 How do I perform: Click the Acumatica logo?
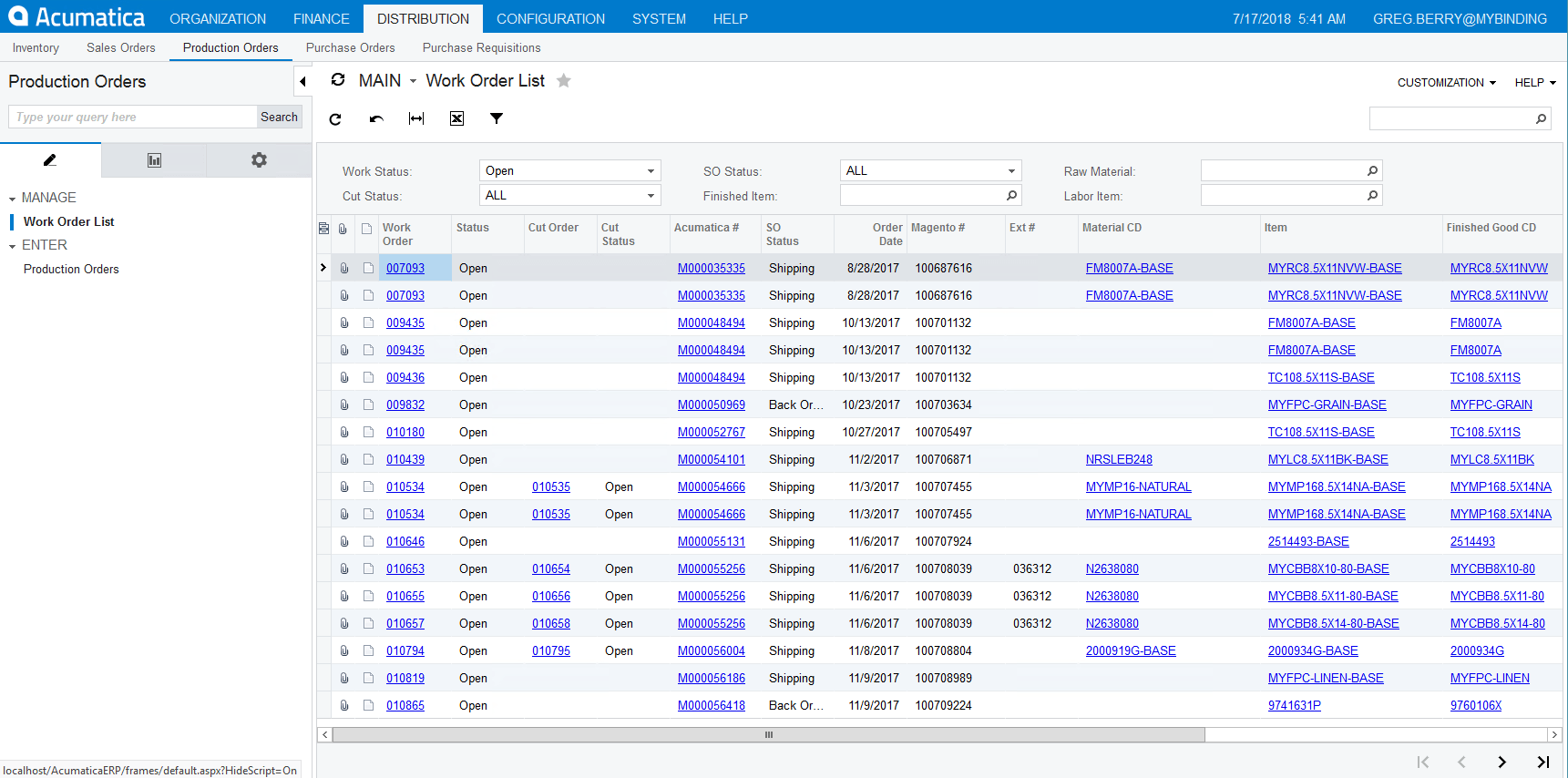77,16
